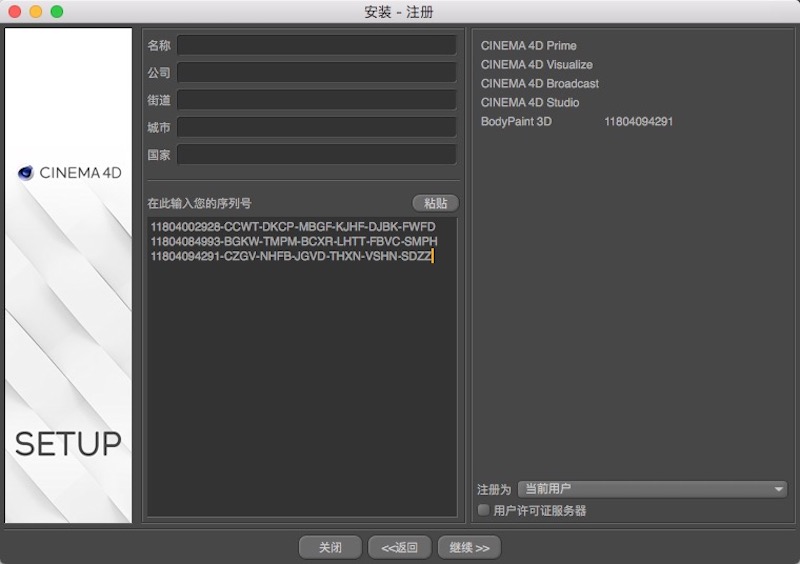Click the 粘贴 paste button
Image resolution: width=800 pixels, height=564 pixels.
[x=435, y=203]
